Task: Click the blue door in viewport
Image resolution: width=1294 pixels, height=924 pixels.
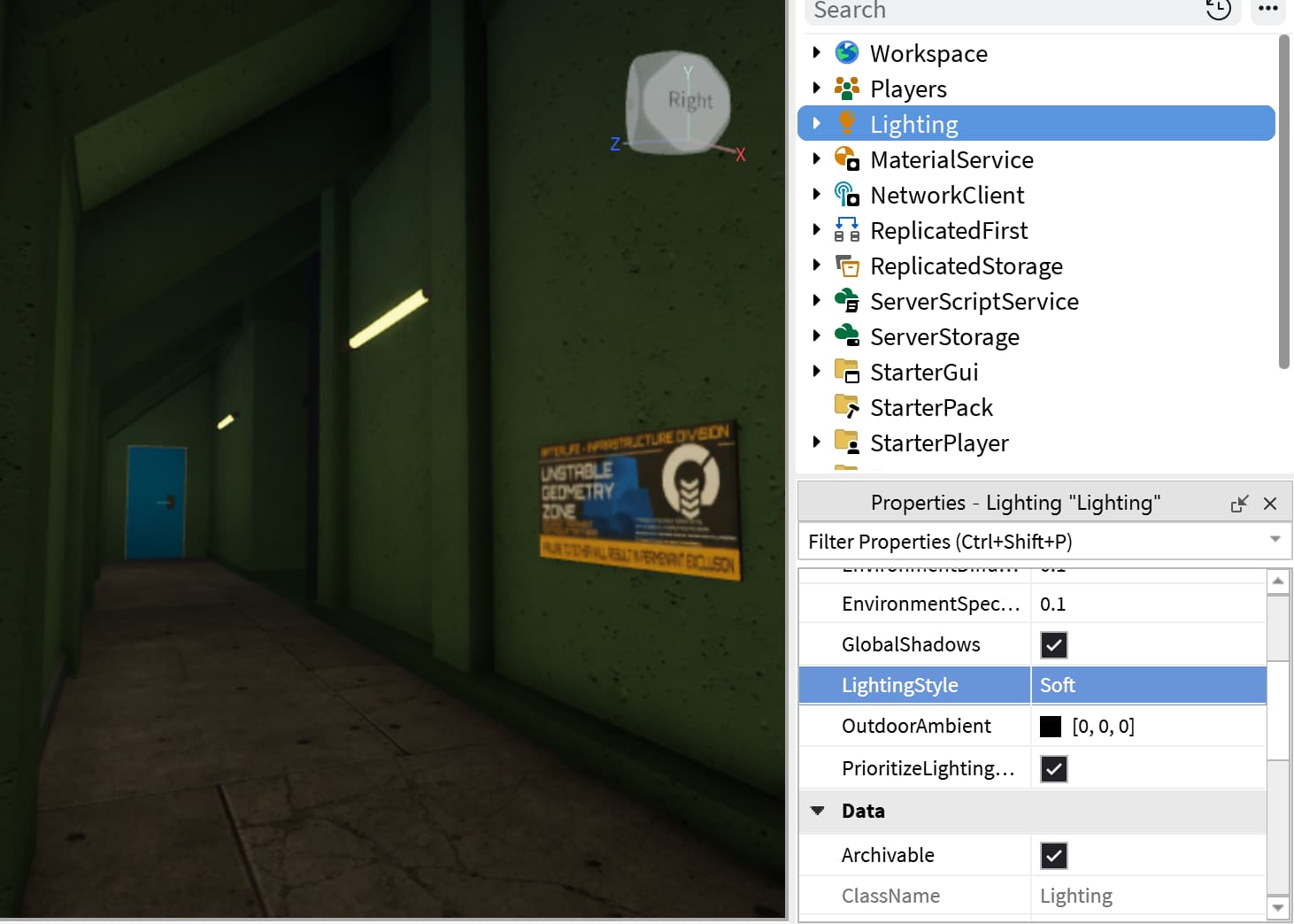Action: pyautogui.click(x=156, y=502)
